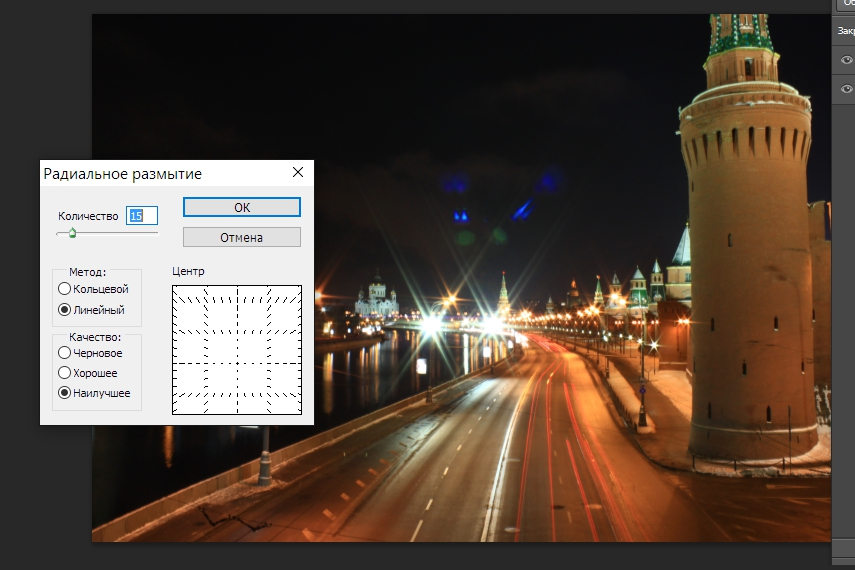Viewport: 855px width, 570px height.
Task: Click OK to apply radial blur
Action: (241, 207)
